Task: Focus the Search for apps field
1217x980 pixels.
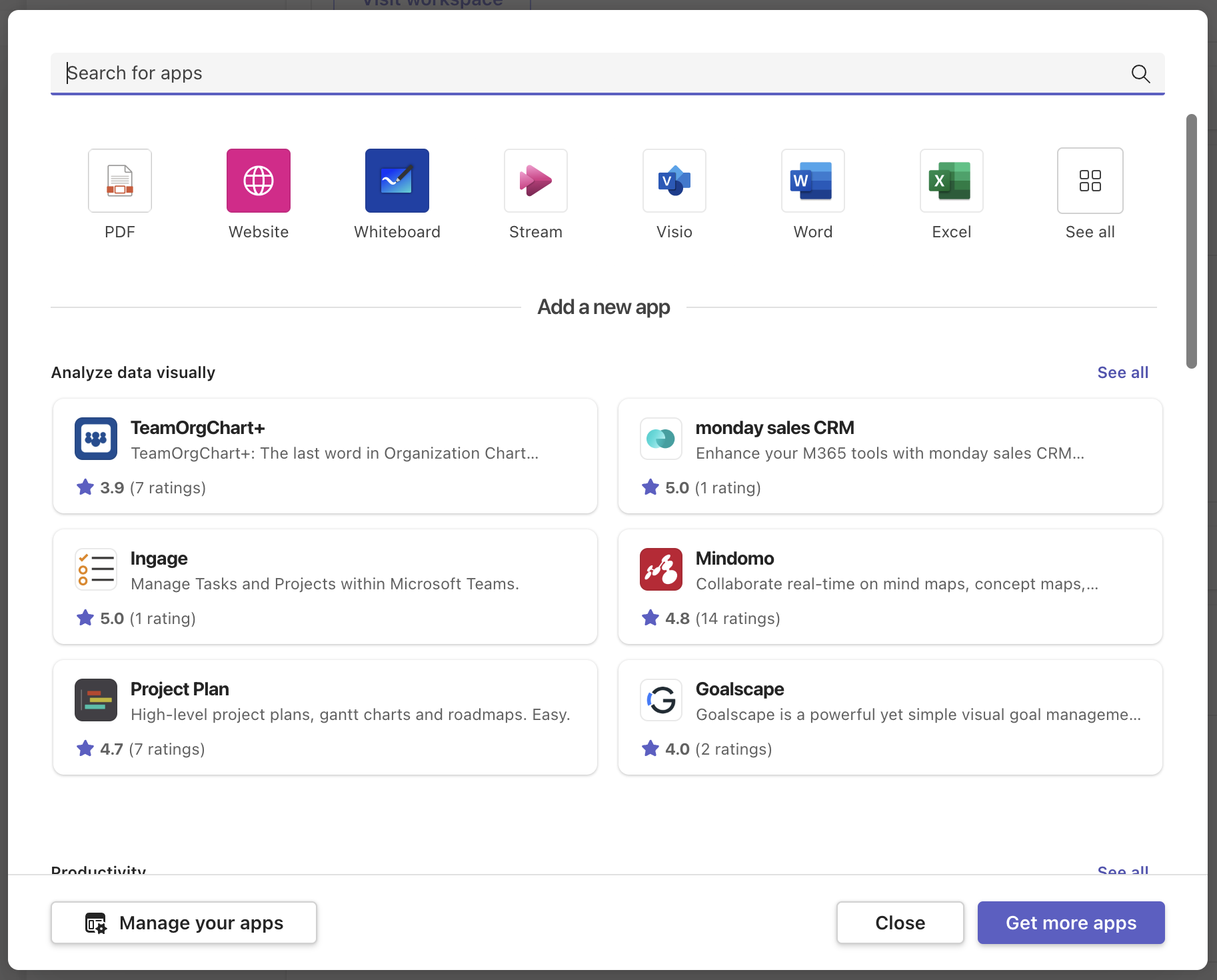Action: 608,73
